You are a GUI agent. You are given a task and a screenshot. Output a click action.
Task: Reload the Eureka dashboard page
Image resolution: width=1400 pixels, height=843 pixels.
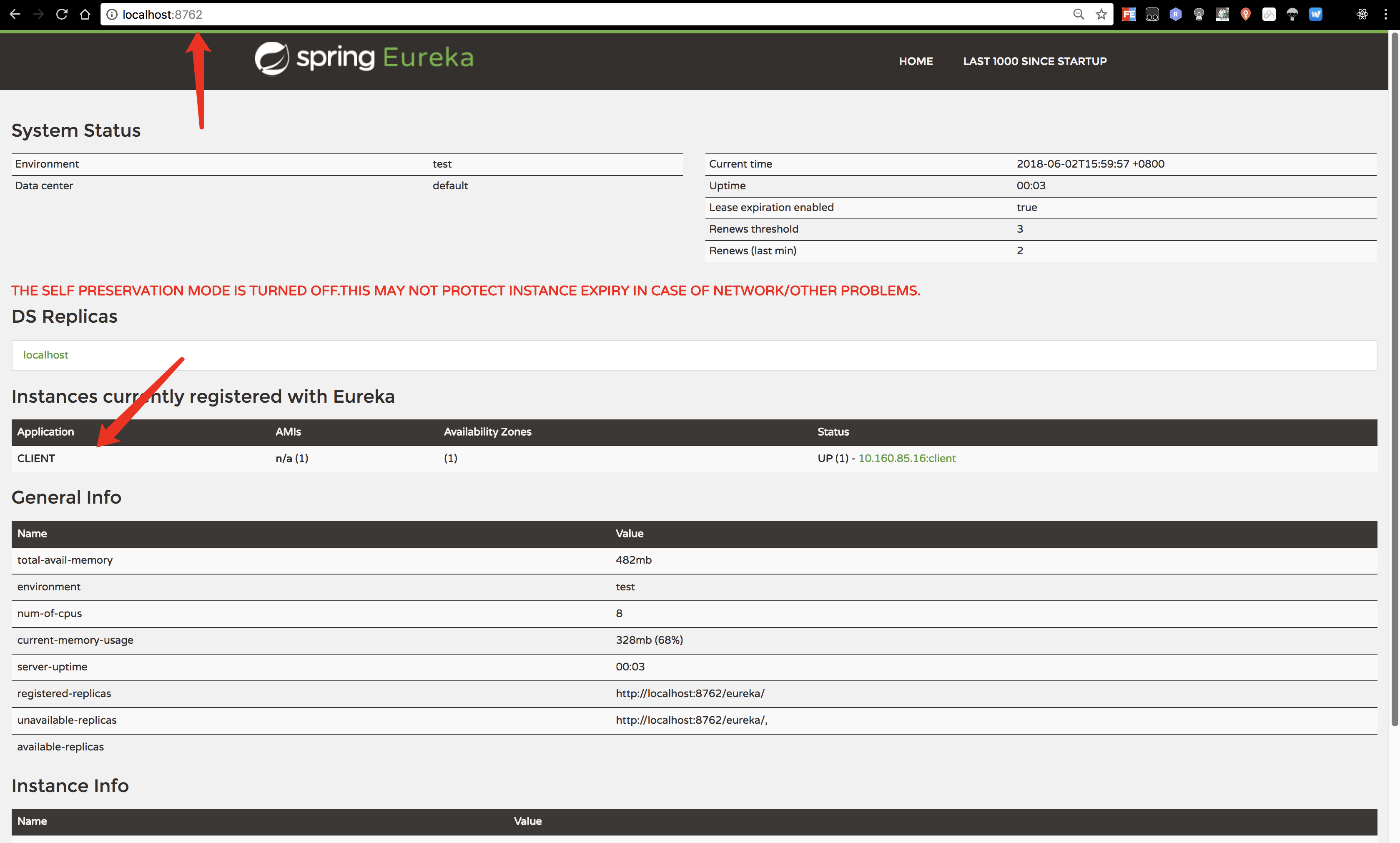coord(61,14)
